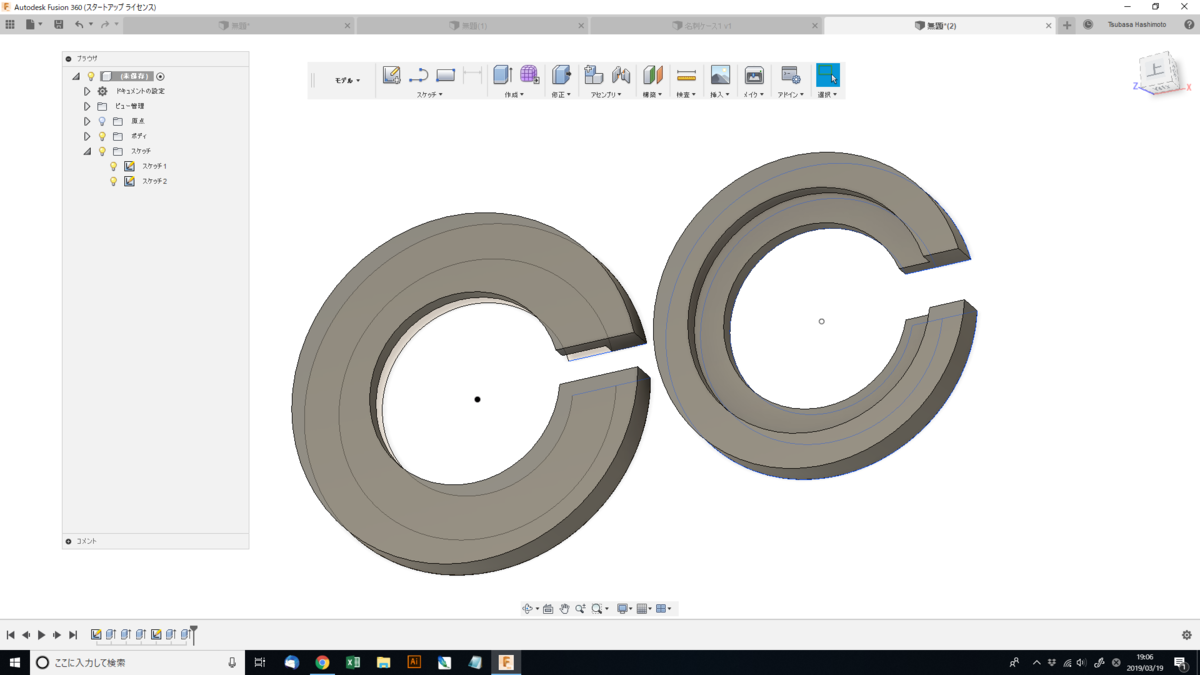Select the Pan hand tool
Screen dimensions: 1200x675
(564, 608)
